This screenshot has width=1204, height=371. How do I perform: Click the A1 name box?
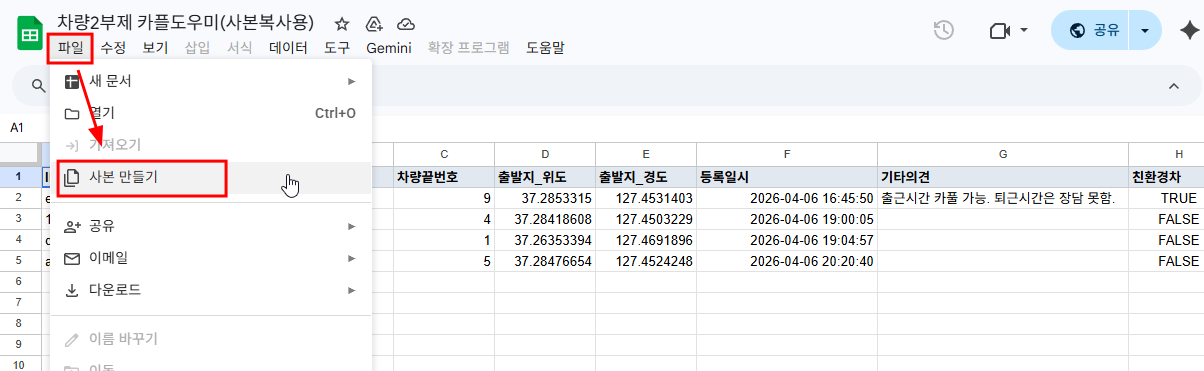[18, 128]
